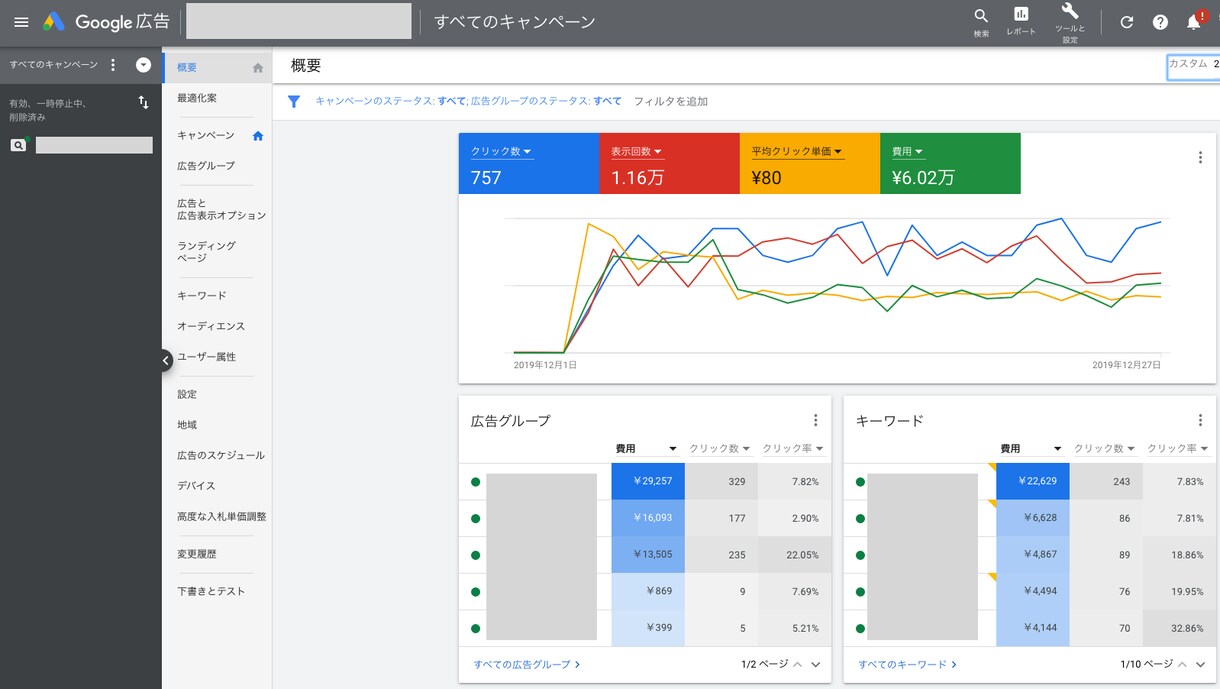Click the ¥29,257 cost cell
The image size is (1220, 689).
coord(648,481)
